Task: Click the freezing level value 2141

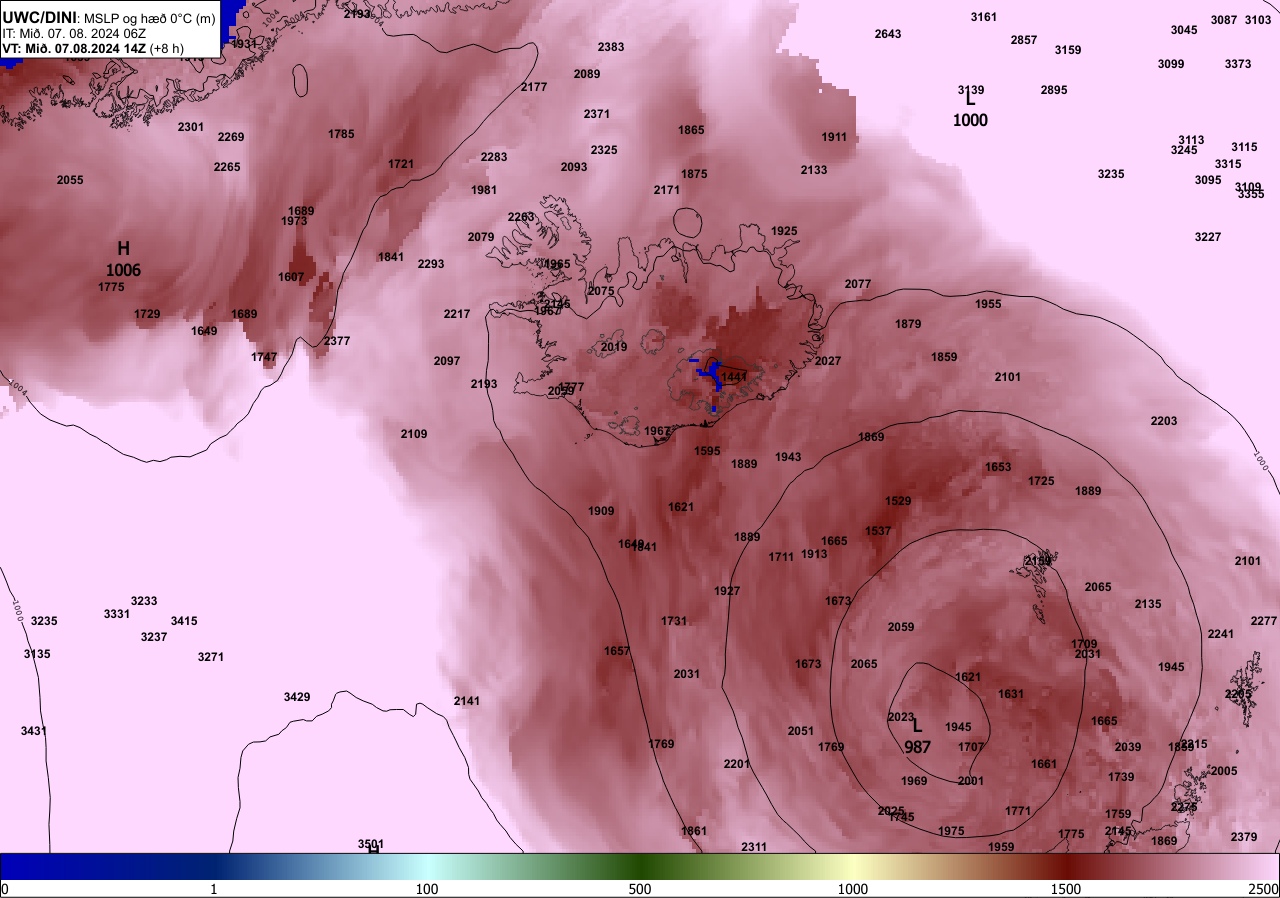Action: coord(467,701)
